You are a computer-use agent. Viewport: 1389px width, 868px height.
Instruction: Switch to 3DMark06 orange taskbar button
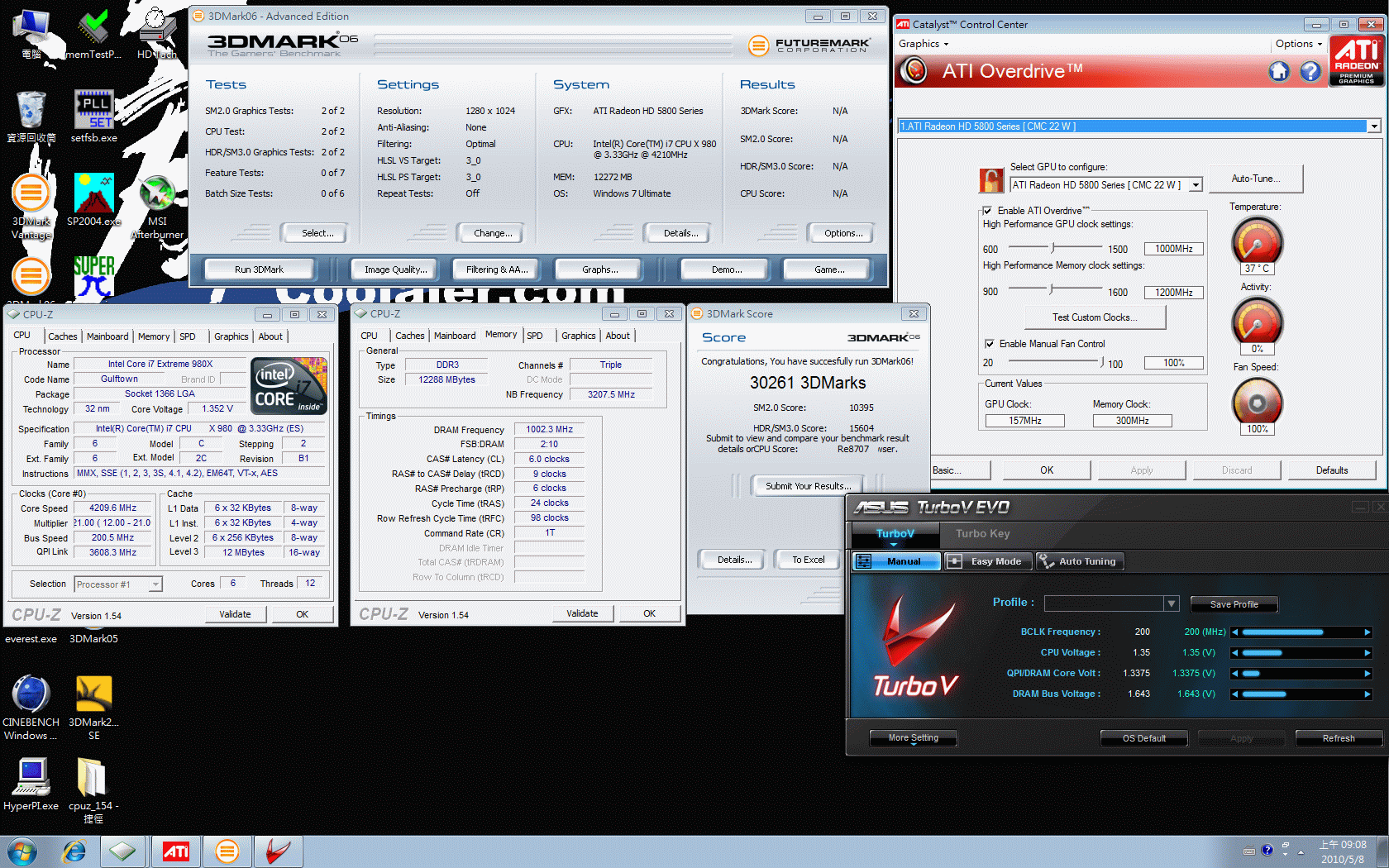pyautogui.click(x=227, y=851)
